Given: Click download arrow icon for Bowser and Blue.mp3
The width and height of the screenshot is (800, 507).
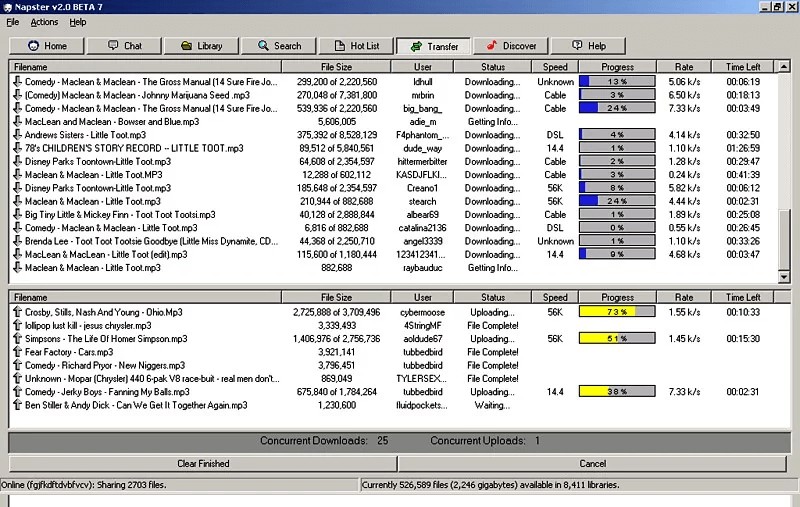Looking at the screenshot, I should [17, 121].
